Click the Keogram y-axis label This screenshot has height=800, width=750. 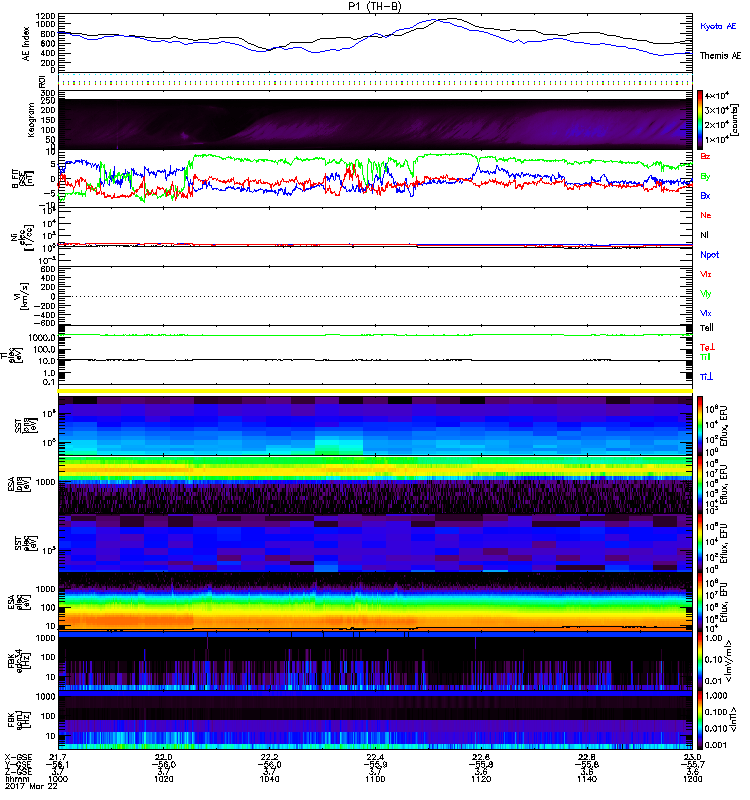[x=31, y=119]
